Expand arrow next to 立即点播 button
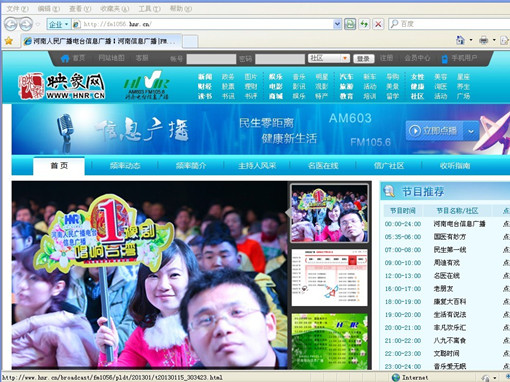Image resolution: width=510 pixels, height=382 pixels. tap(471, 131)
